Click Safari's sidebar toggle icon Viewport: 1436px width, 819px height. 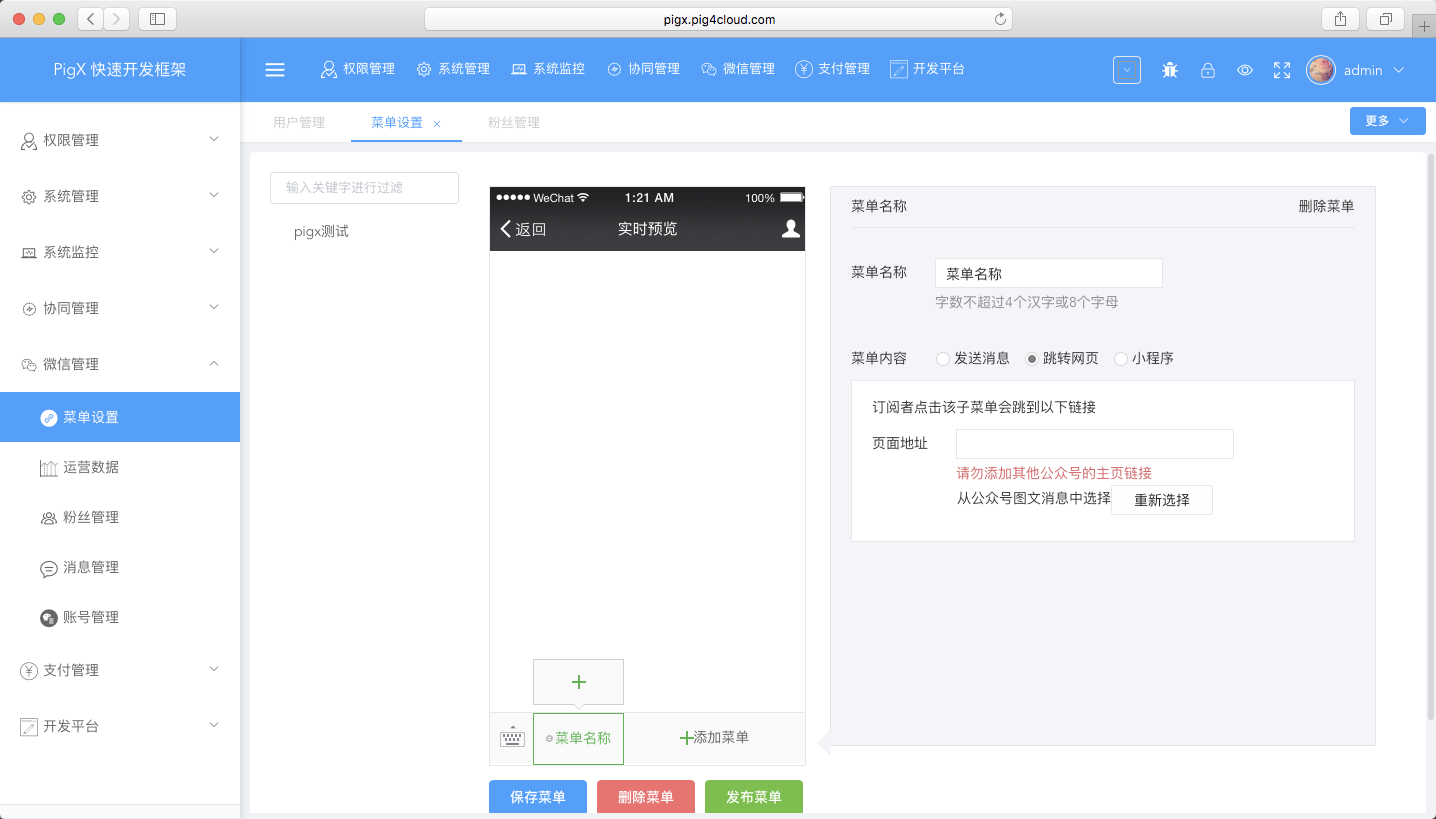tap(157, 19)
